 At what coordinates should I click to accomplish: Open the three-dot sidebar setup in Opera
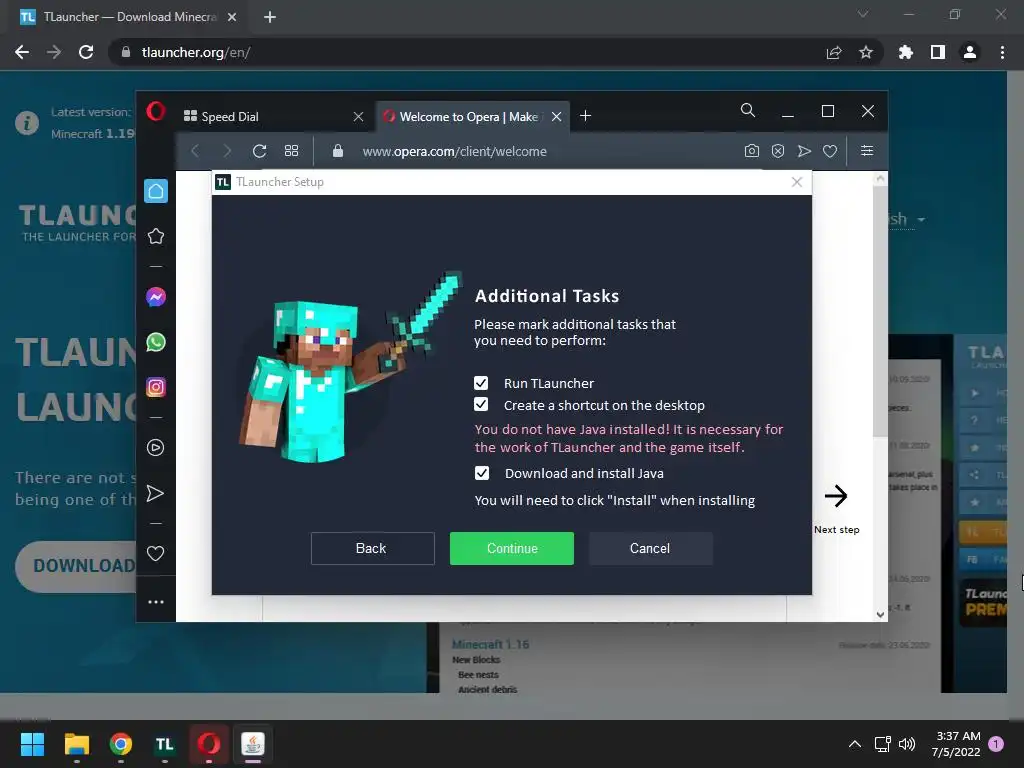[155, 602]
